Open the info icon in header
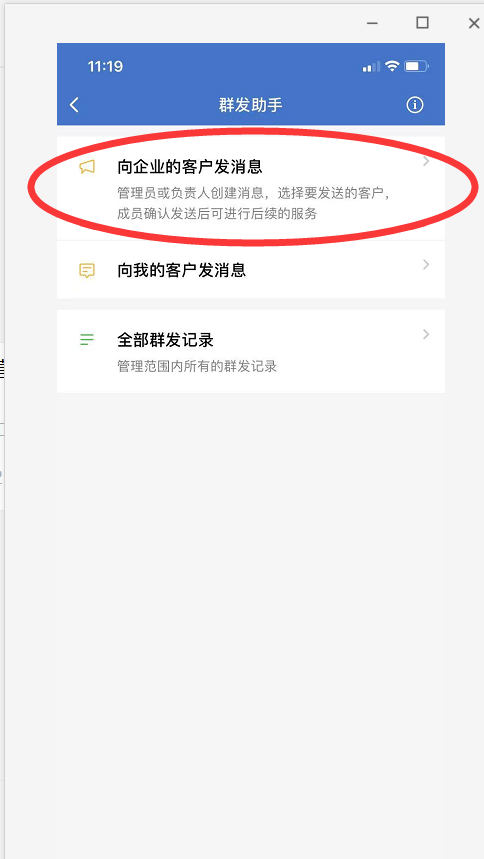 coord(415,105)
